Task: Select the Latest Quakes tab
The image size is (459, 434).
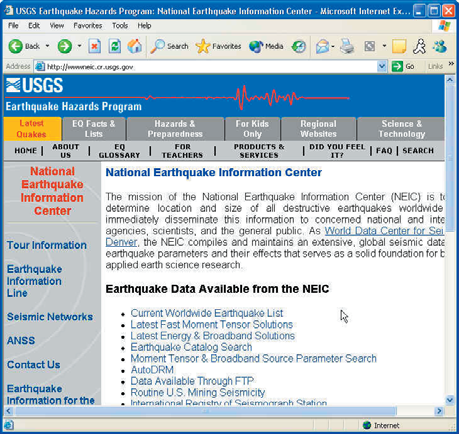Action: [x=32, y=129]
